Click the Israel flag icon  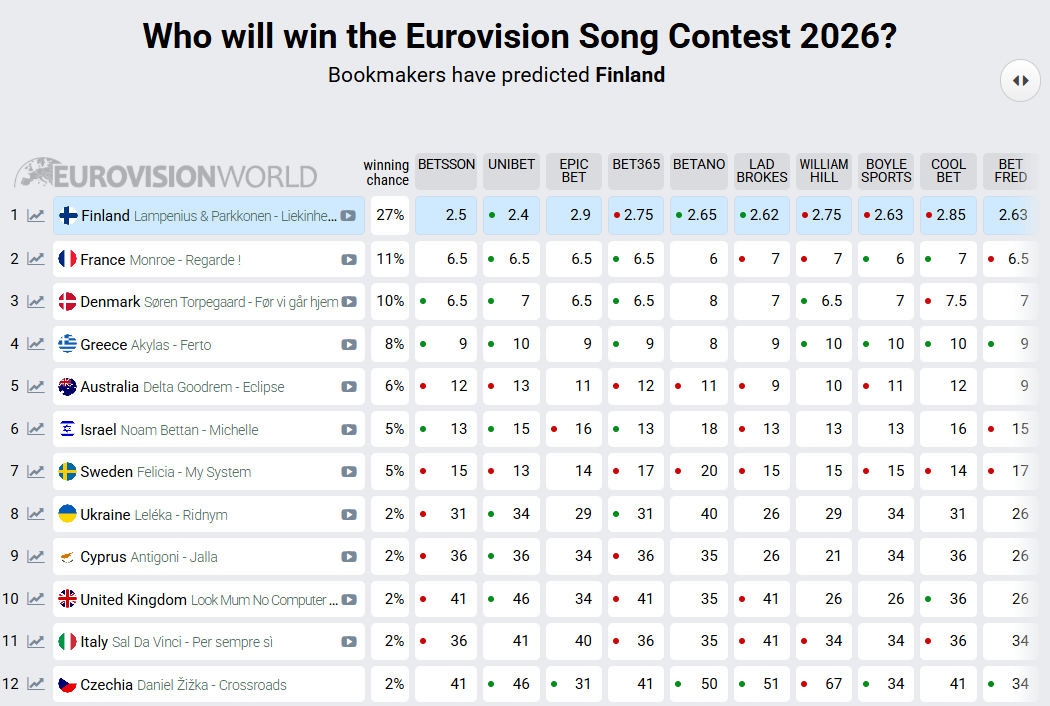click(x=68, y=429)
